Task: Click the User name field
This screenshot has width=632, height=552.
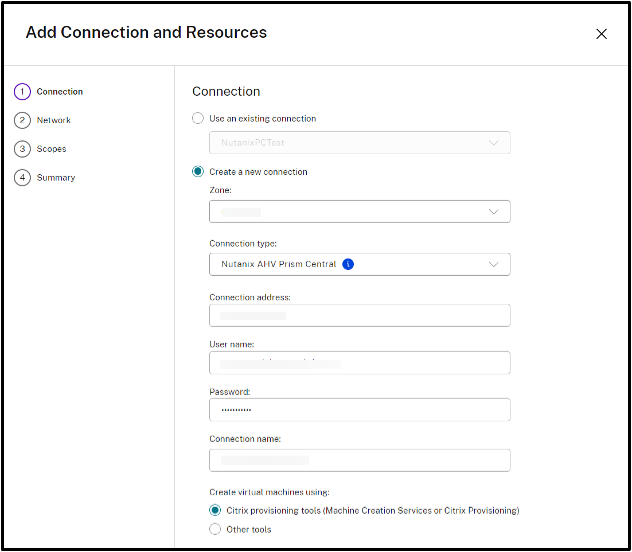Action: point(359,363)
